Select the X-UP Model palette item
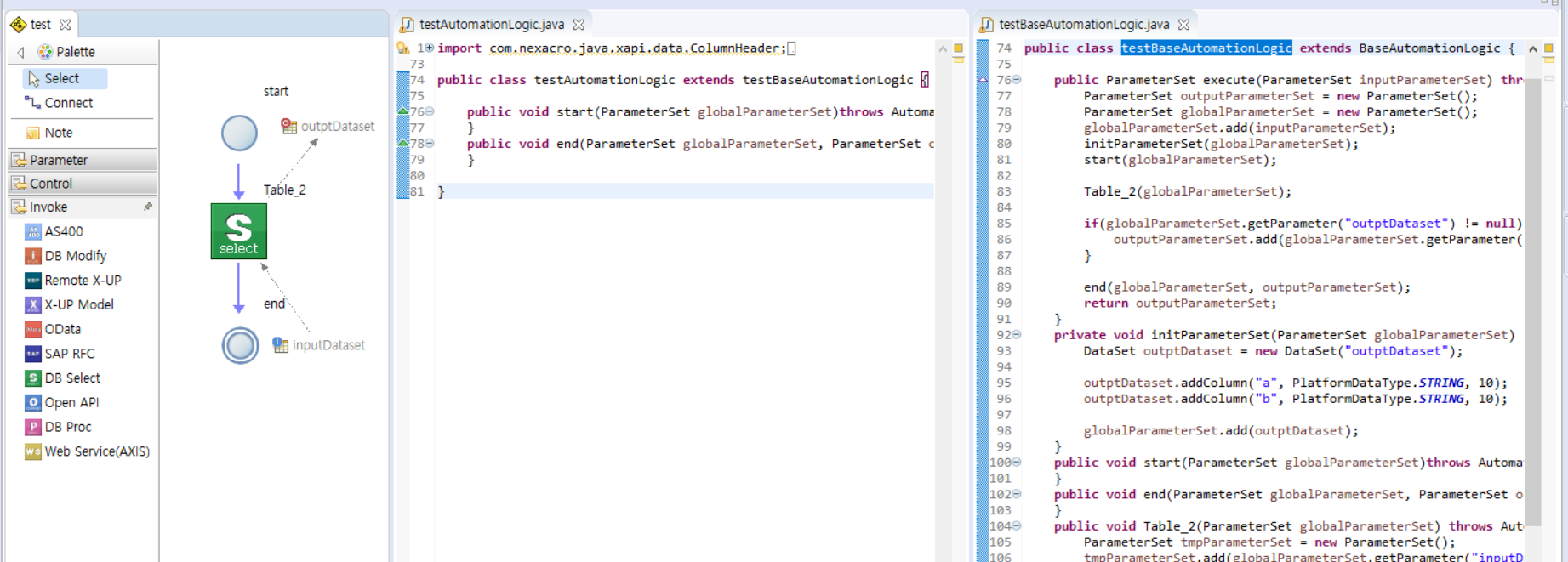 click(78, 304)
